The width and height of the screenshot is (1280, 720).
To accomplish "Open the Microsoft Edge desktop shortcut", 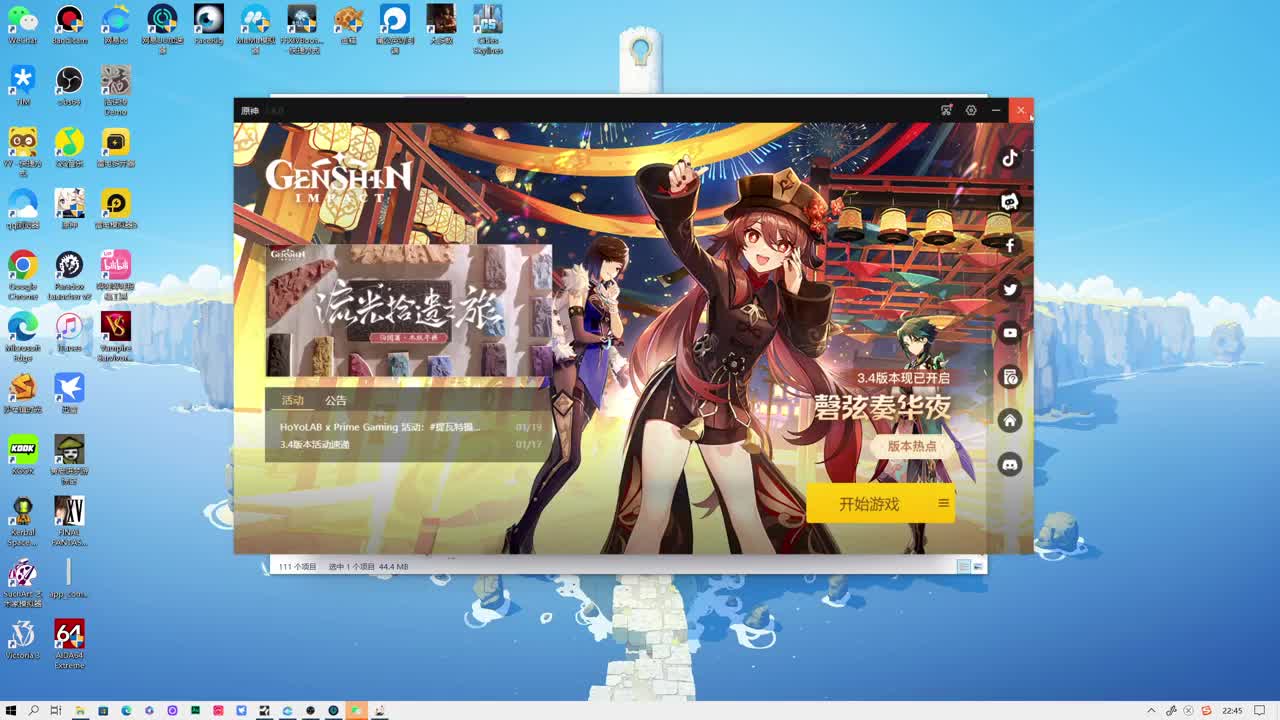I will point(22,337).
